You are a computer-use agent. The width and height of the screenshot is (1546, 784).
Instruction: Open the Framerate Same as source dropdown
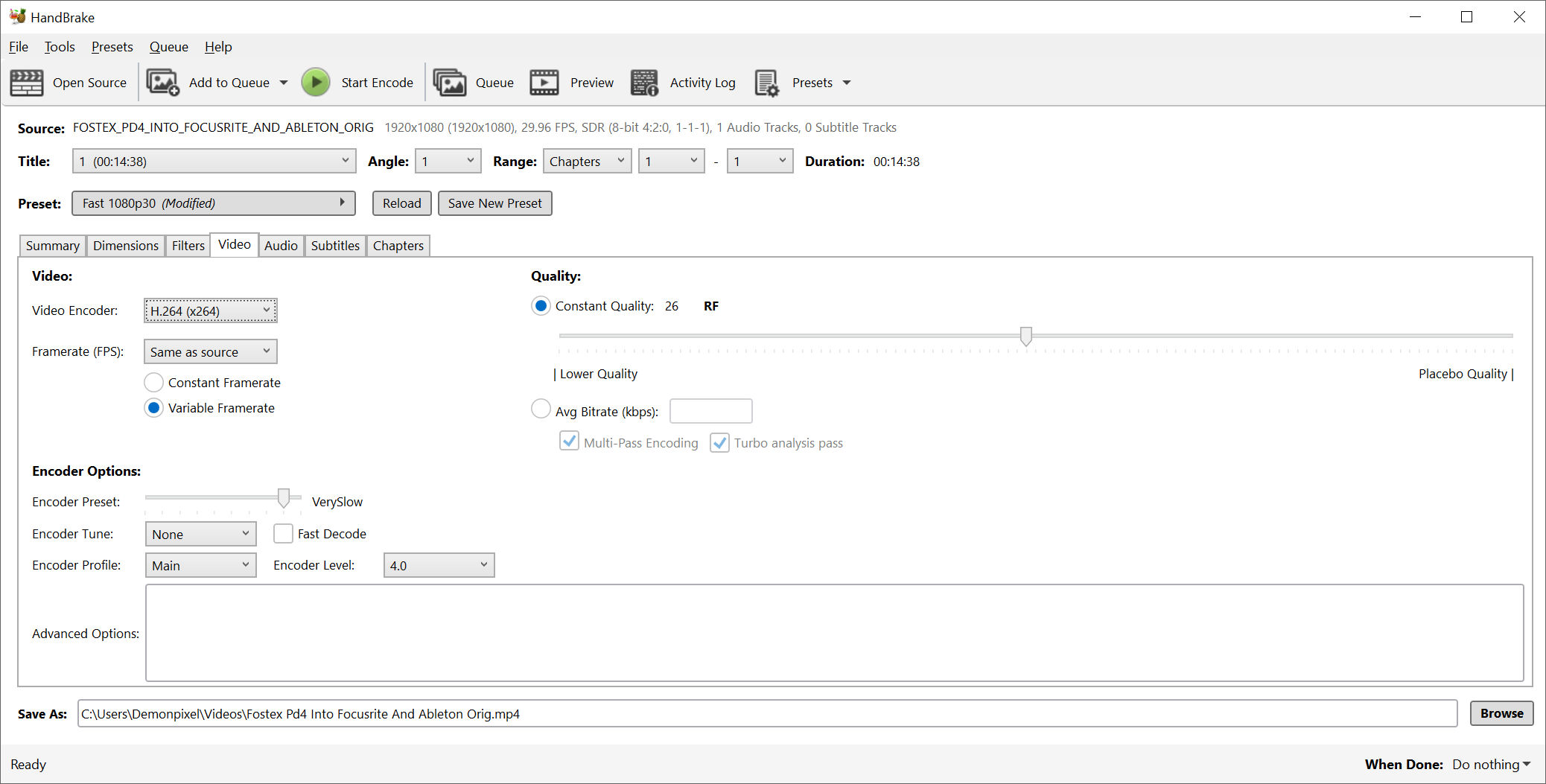(x=211, y=351)
